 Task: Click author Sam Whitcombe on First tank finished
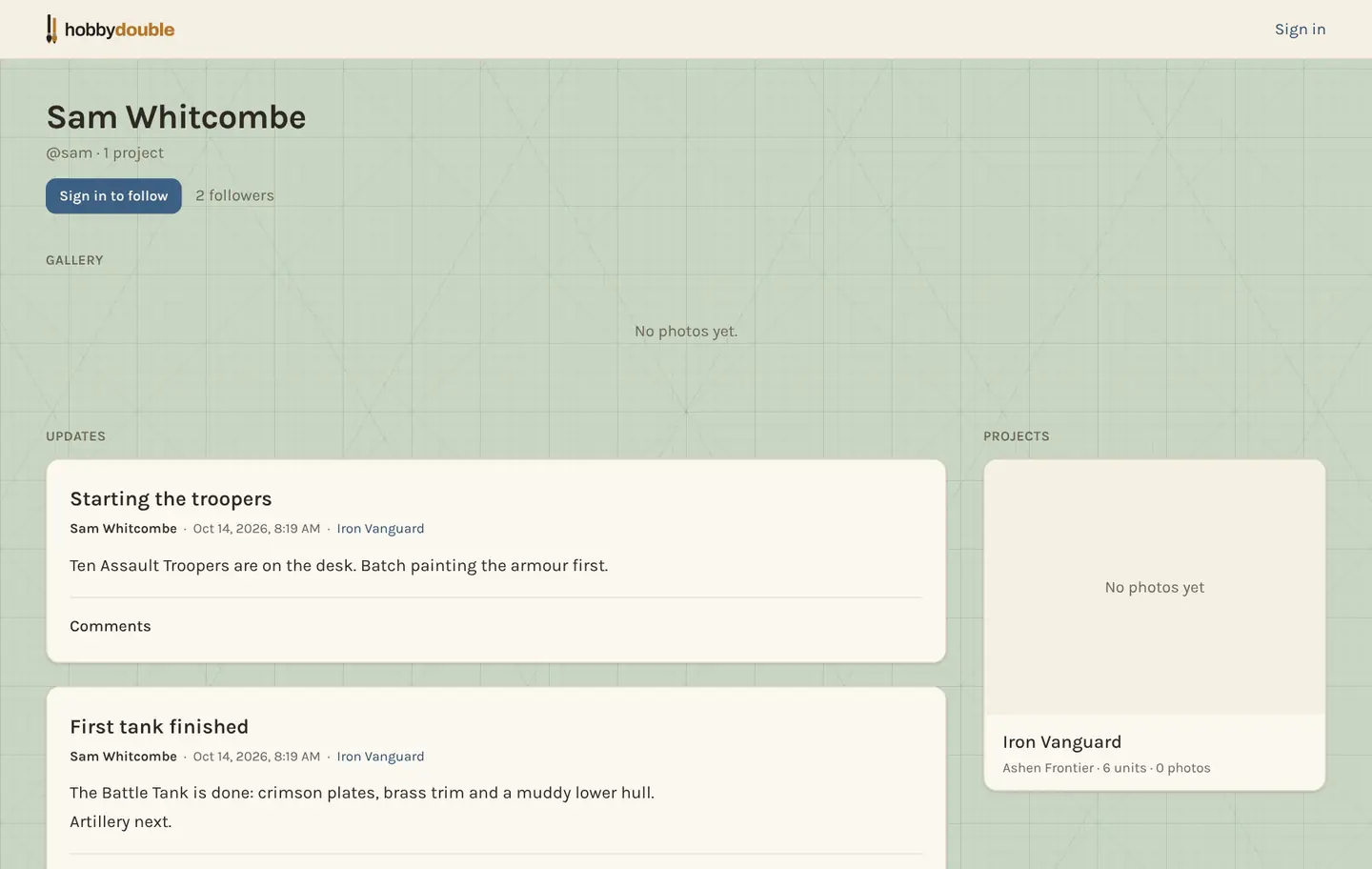tap(123, 757)
